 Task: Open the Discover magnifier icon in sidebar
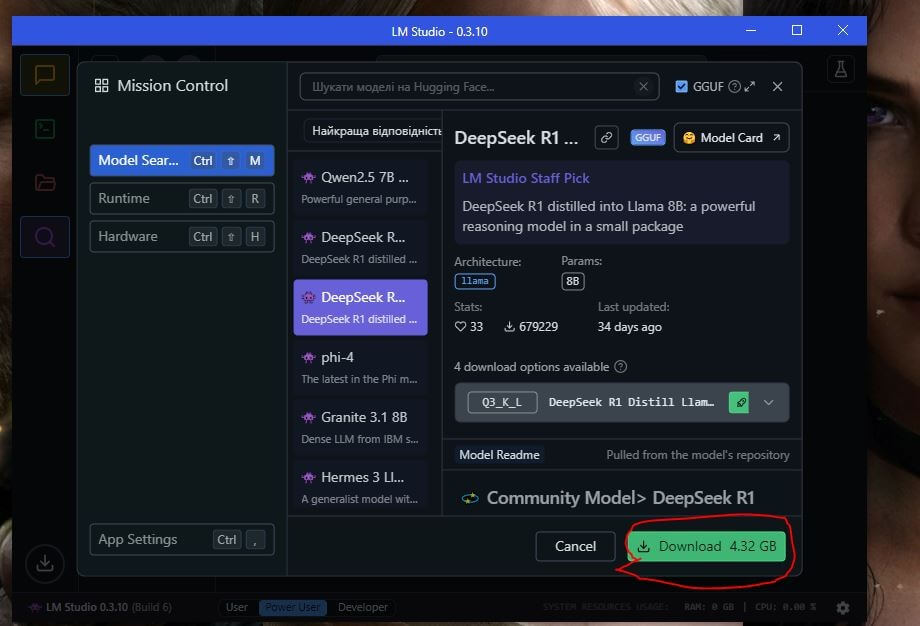click(x=45, y=237)
